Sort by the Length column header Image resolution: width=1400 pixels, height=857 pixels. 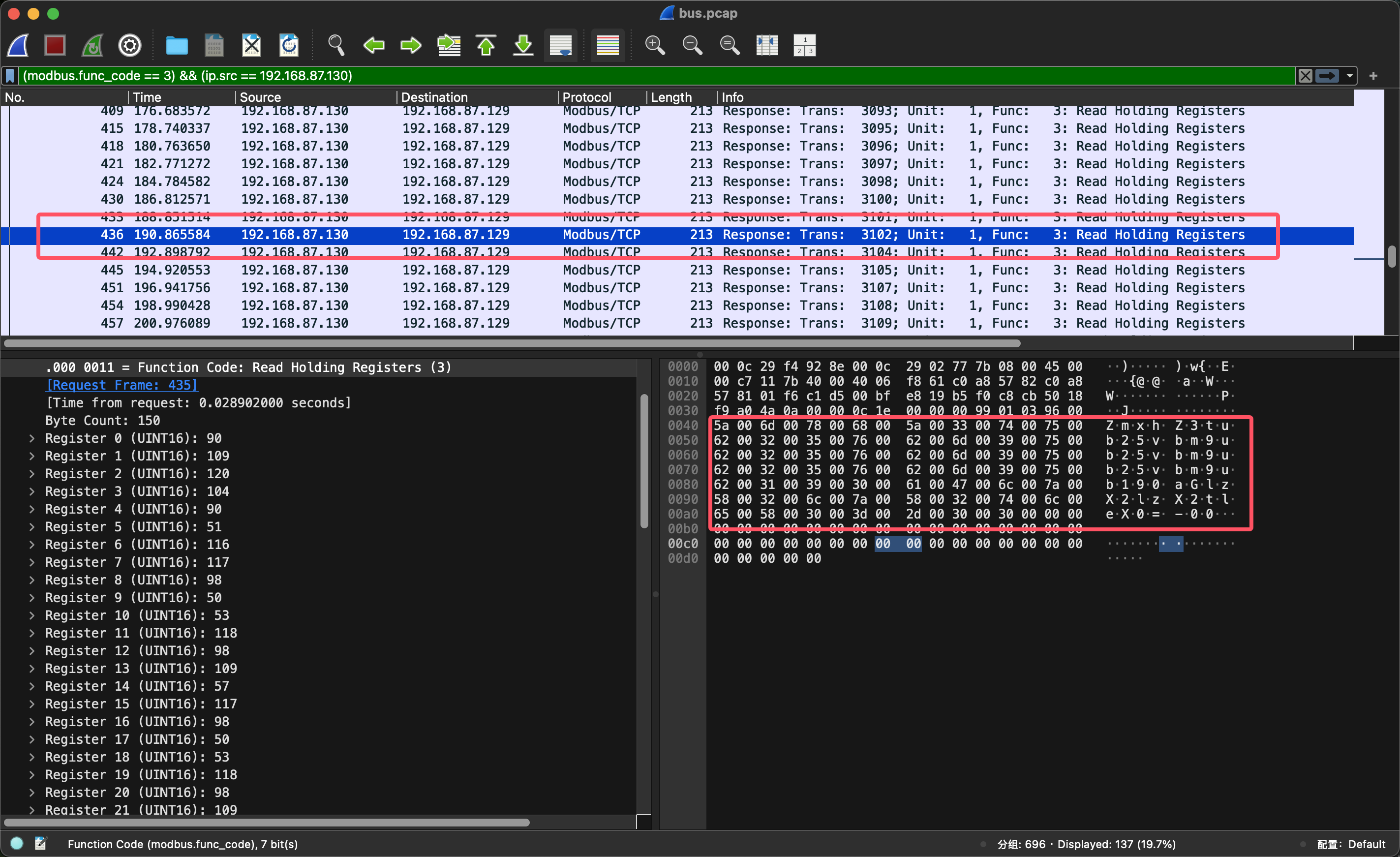(682, 97)
